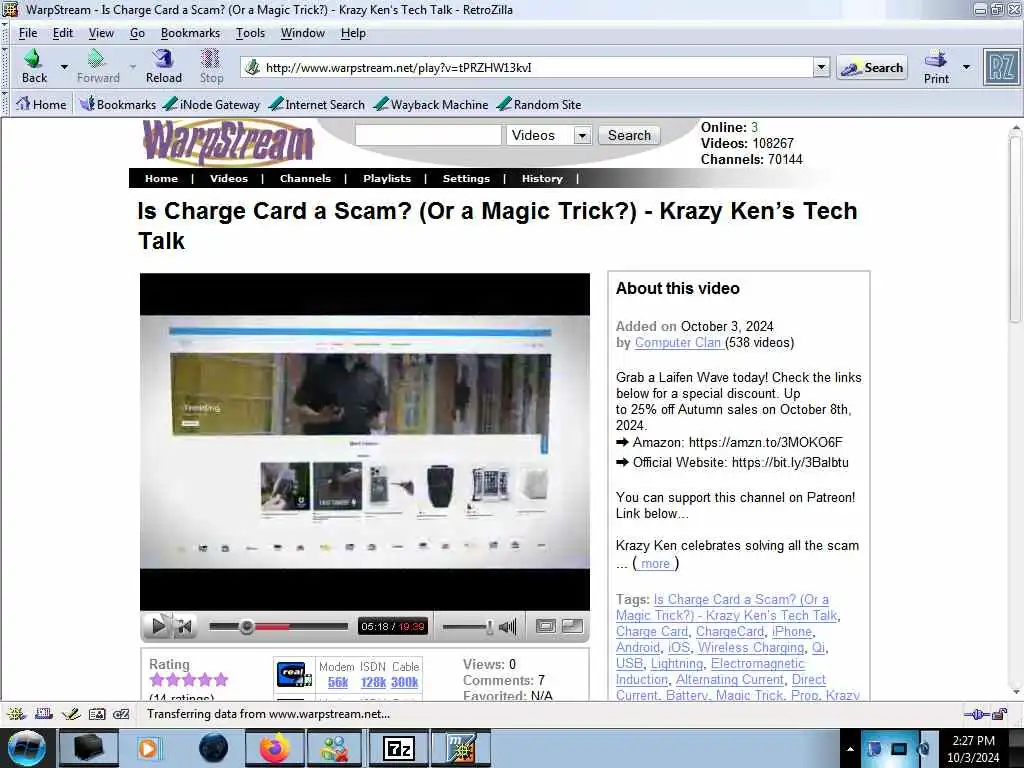The width and height of the screenshot is (1024, 768).
Task: Click the browser toolbar Search button
Action: [872, 67]
